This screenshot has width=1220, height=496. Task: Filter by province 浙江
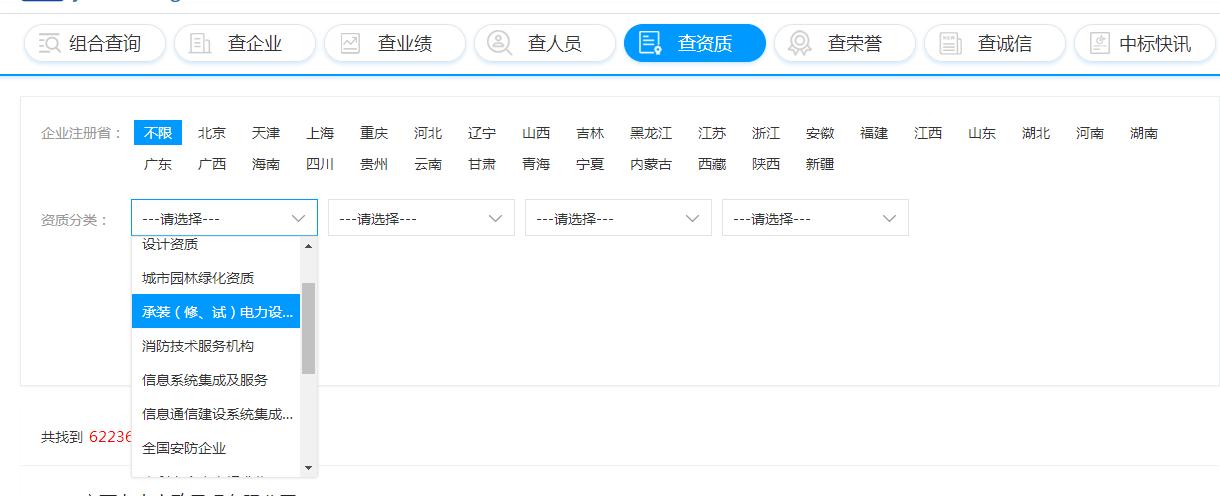point(766,133)
